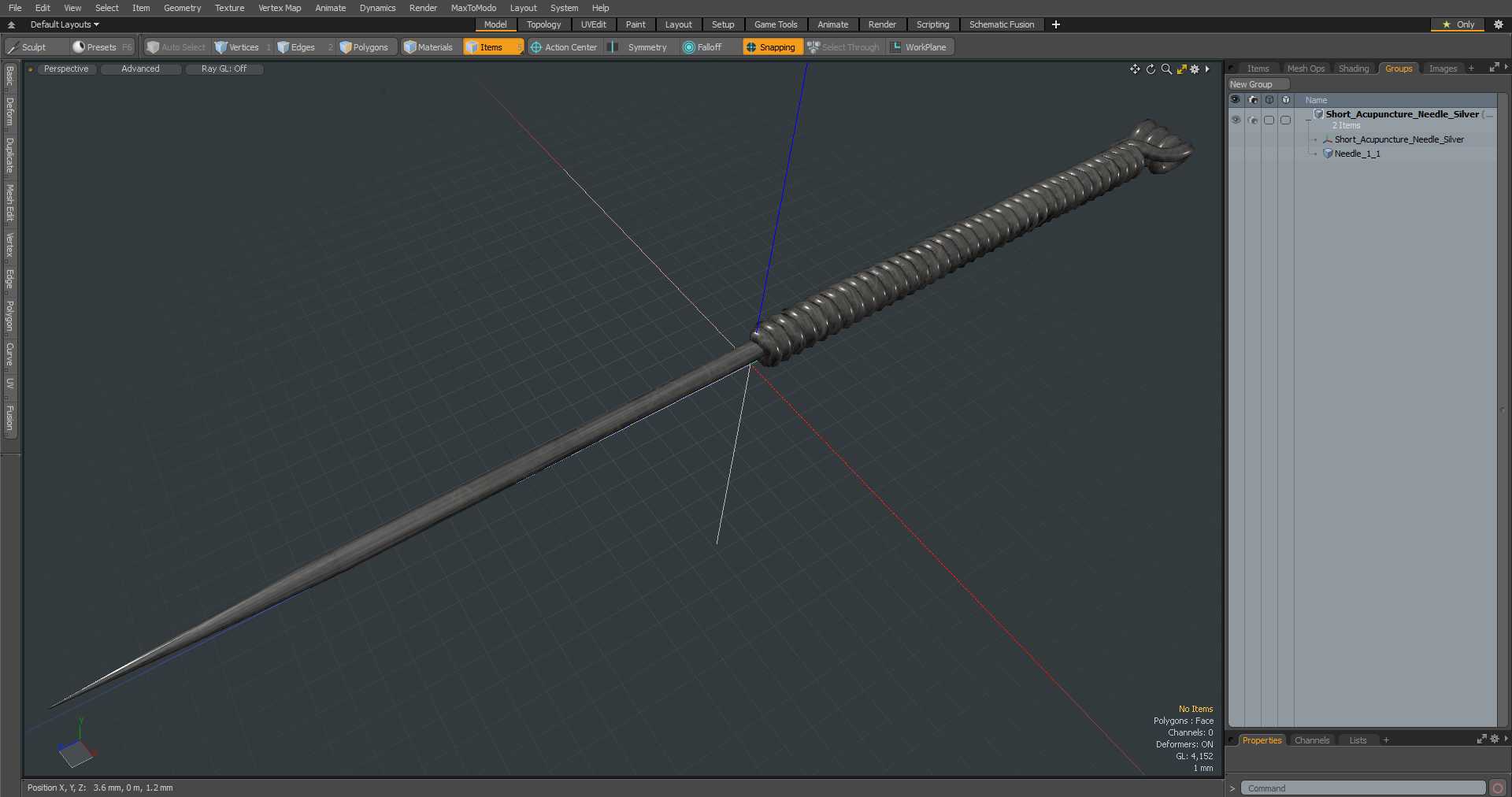Toggle Auto Select mode

tap(176, 47)
